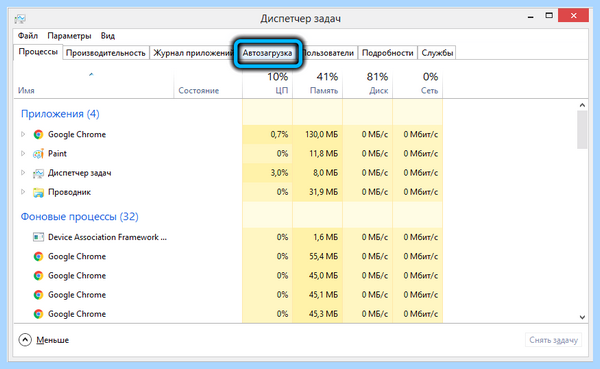Viewport: 600px width, 369px height.
Task: Click the scrollbar down arrow
Action: pos(582,317)
